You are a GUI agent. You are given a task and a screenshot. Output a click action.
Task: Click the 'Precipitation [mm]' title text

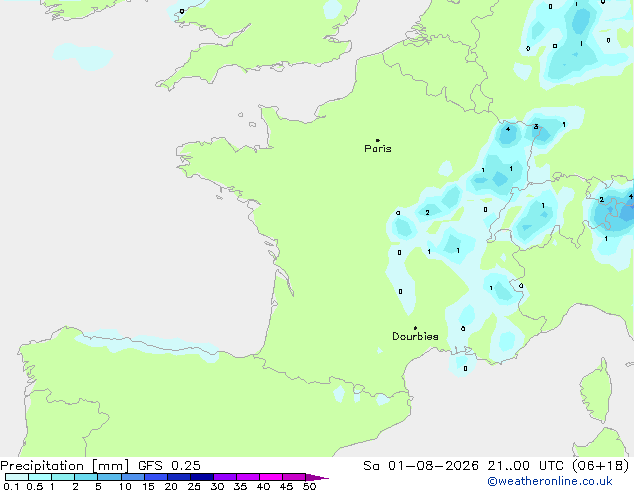pos(65,466)
